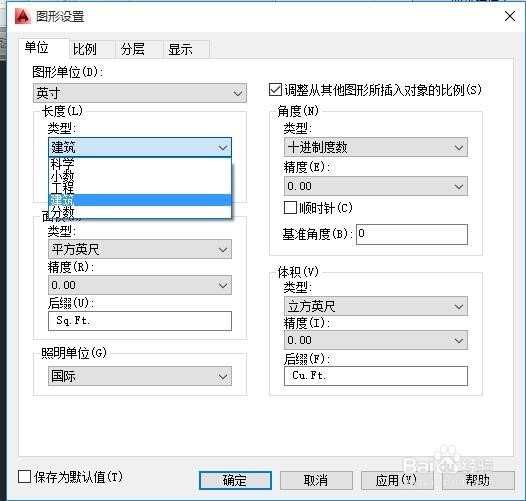Screen dimensions: 526x501
Task: Toggle 调整从其他图形所插入对象的比例 checkbox
Action: pos(275,90)
